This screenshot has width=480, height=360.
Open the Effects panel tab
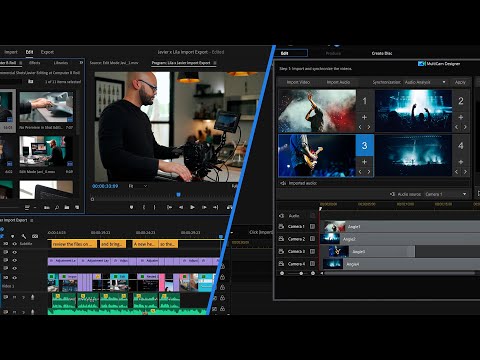click(x=34, y=63)
